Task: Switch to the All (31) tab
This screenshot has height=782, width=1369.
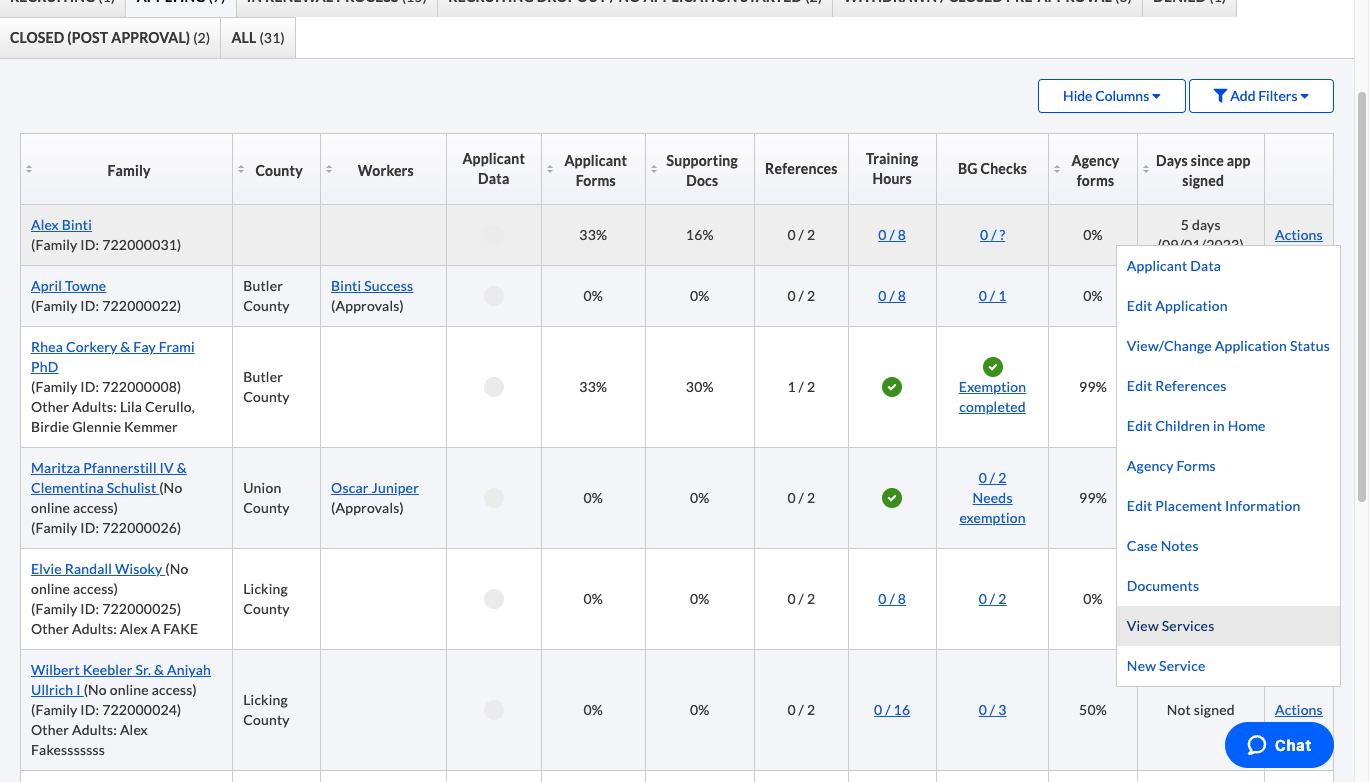Action: [x=258, y=38]
